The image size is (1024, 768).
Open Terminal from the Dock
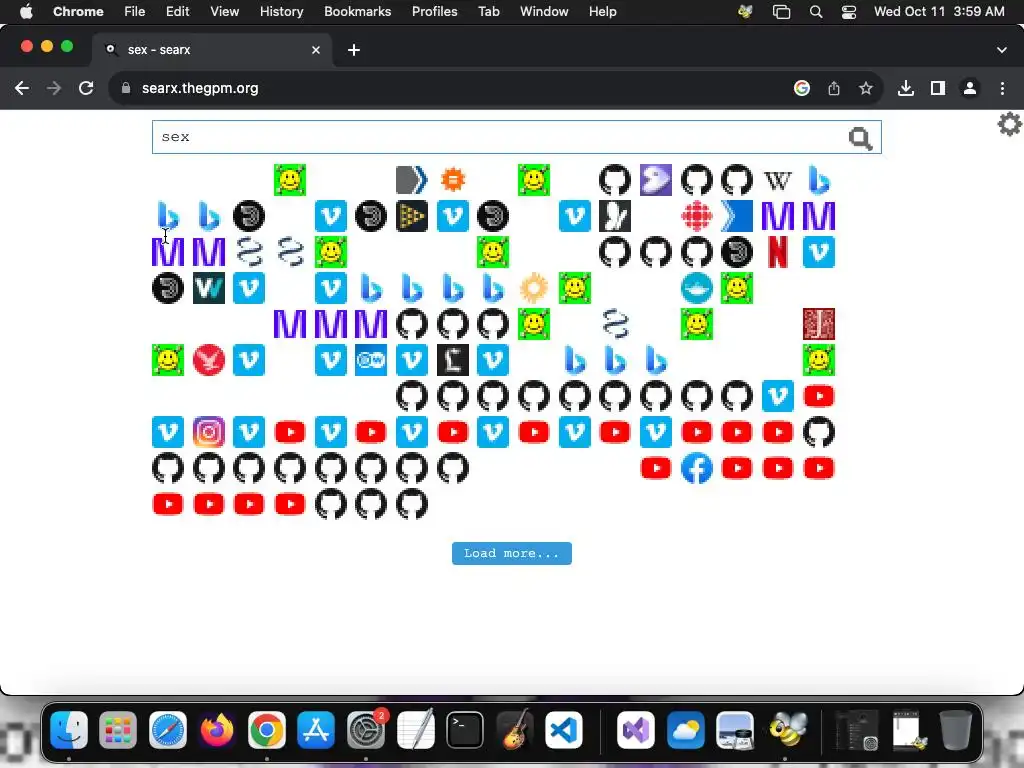[x=465, y=730]
